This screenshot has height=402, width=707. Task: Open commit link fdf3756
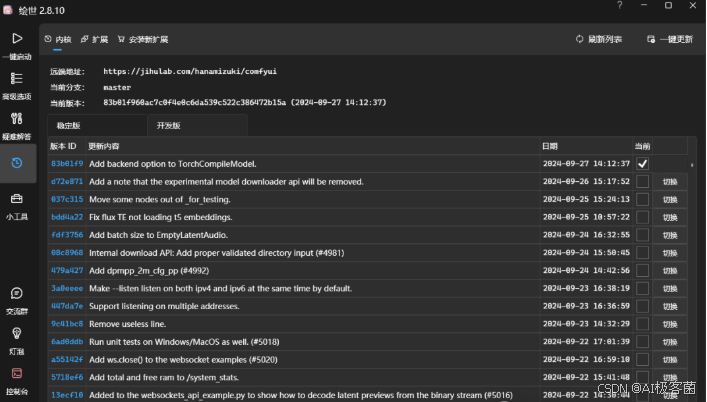pyautogui.click(x=67, y=235)
